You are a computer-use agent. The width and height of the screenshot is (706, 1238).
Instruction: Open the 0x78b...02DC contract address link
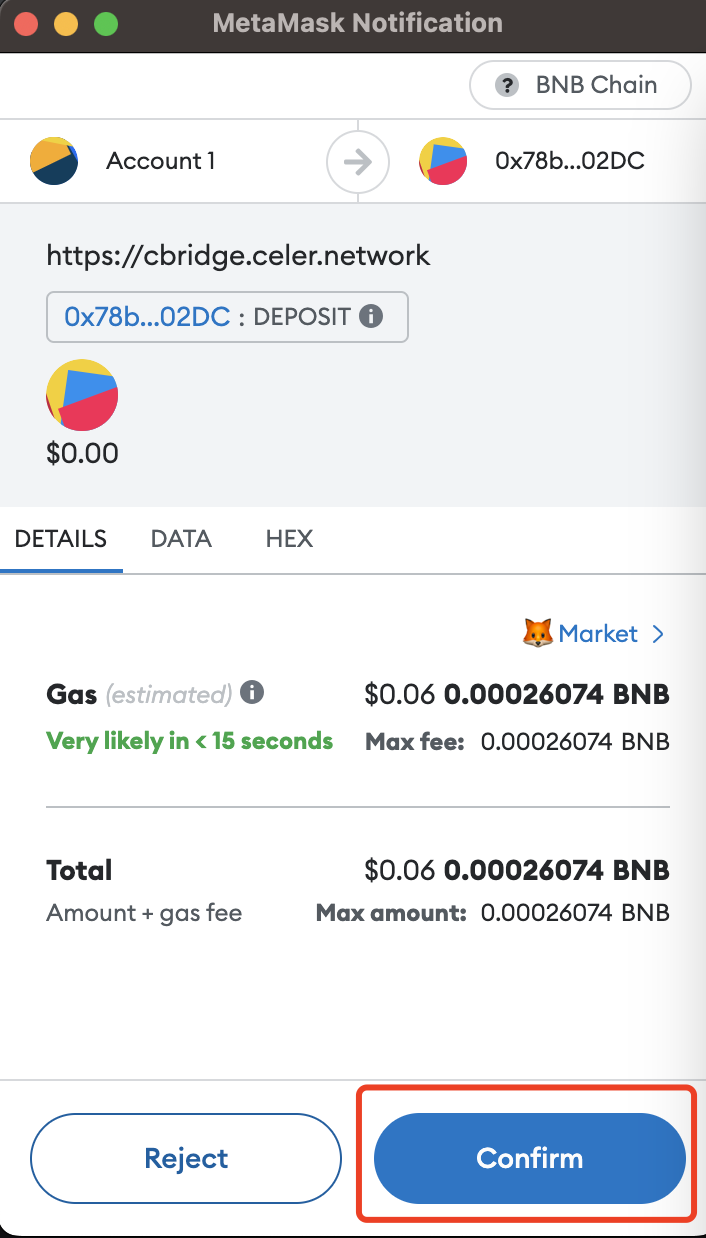coord(147,317)
